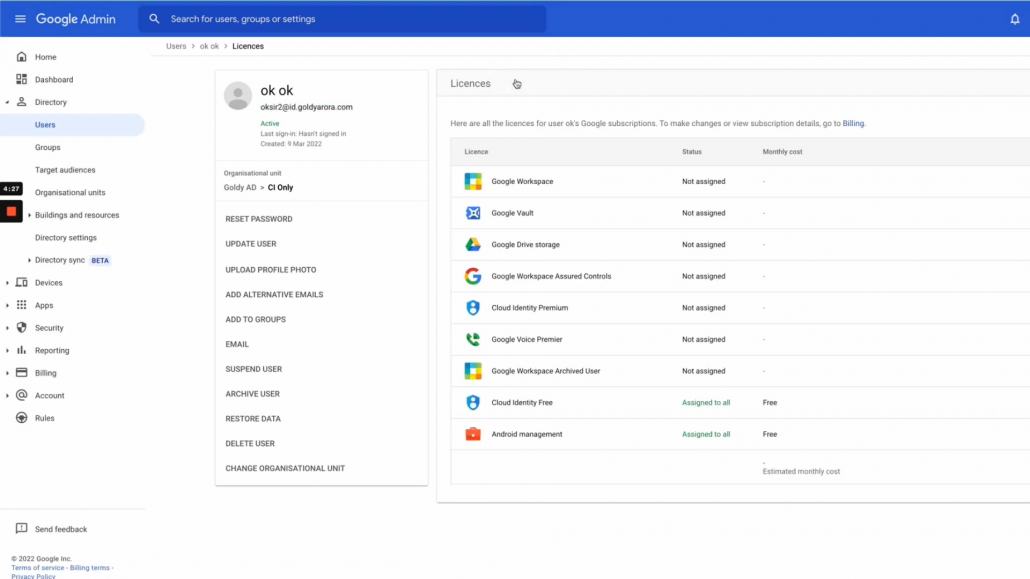Open Privacy Policy footer link
Viewport: 1030px width, 579px height.
pyautogui.click(x=34, y=576)
